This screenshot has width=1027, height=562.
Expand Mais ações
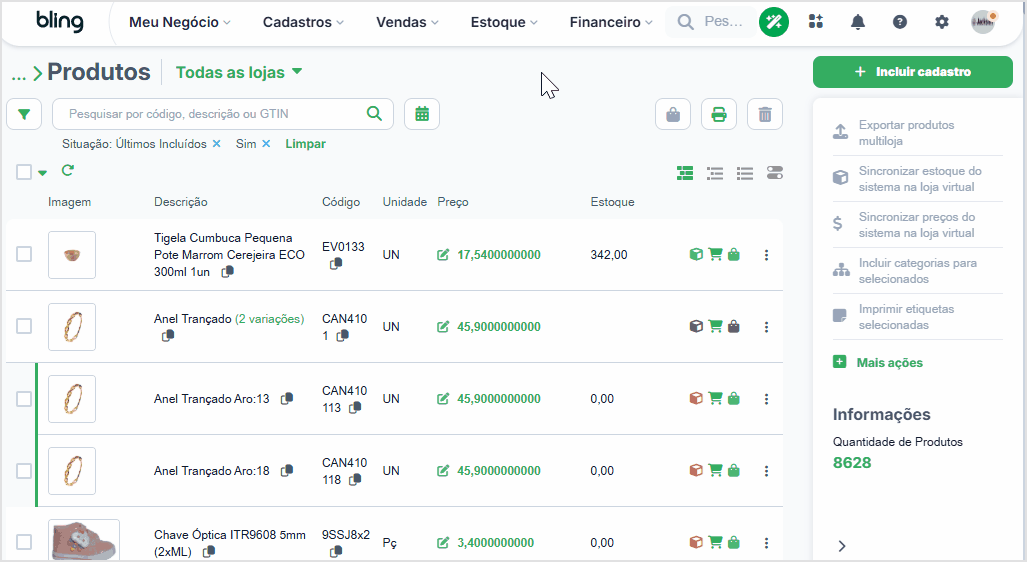coord(878,362)
